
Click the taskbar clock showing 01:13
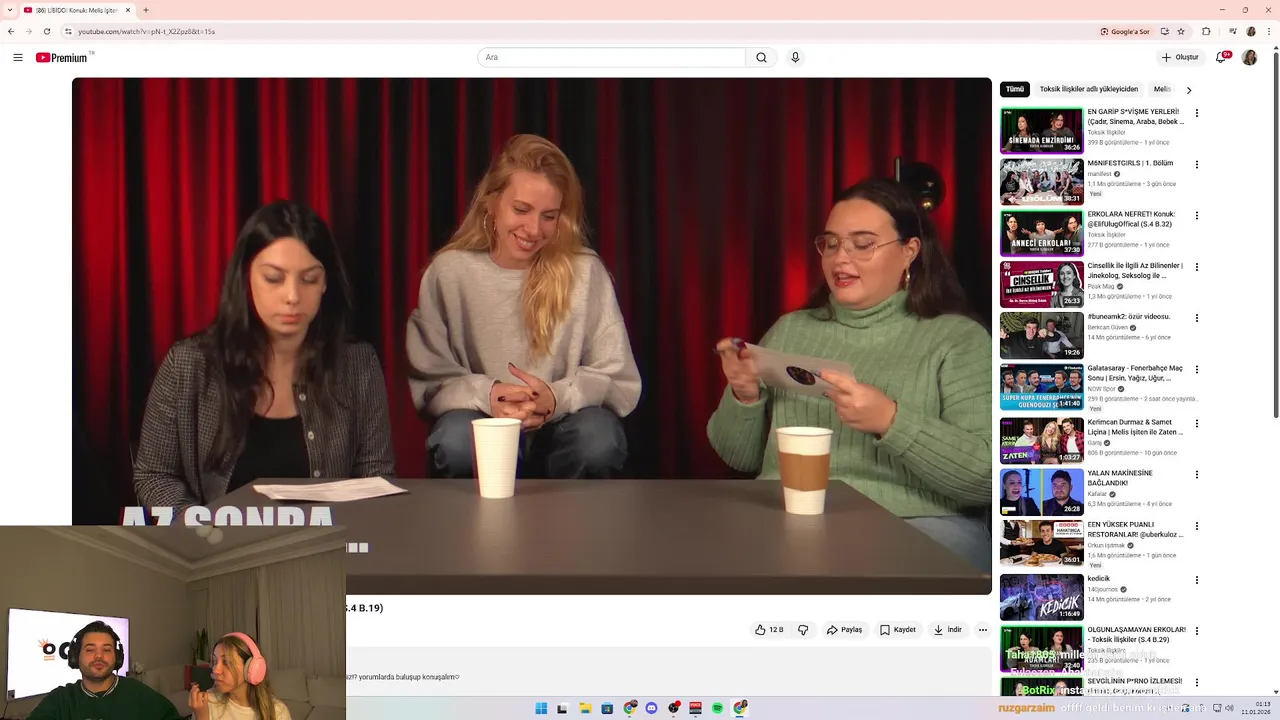click(x=1256, y=708)
